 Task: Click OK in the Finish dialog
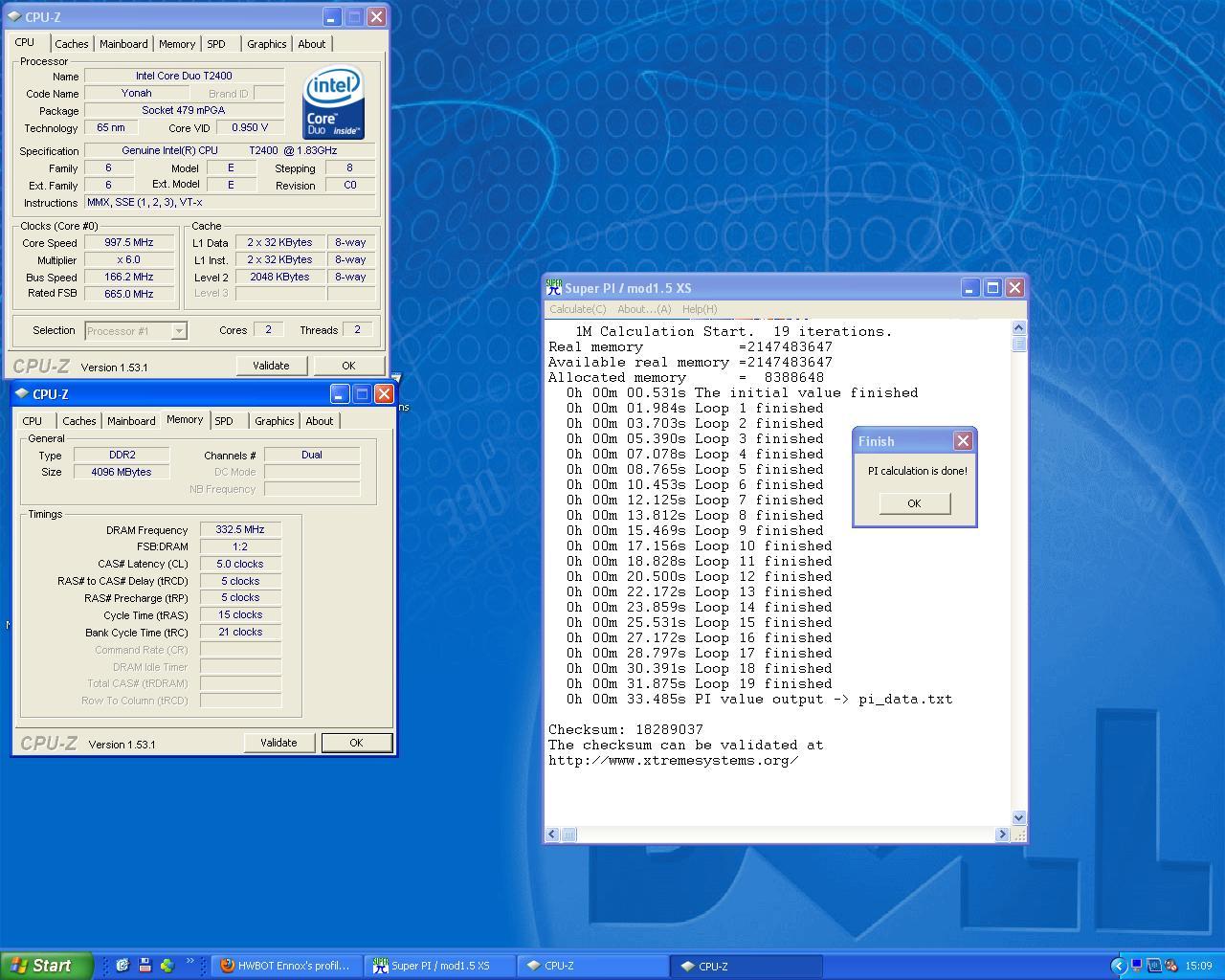914,503
